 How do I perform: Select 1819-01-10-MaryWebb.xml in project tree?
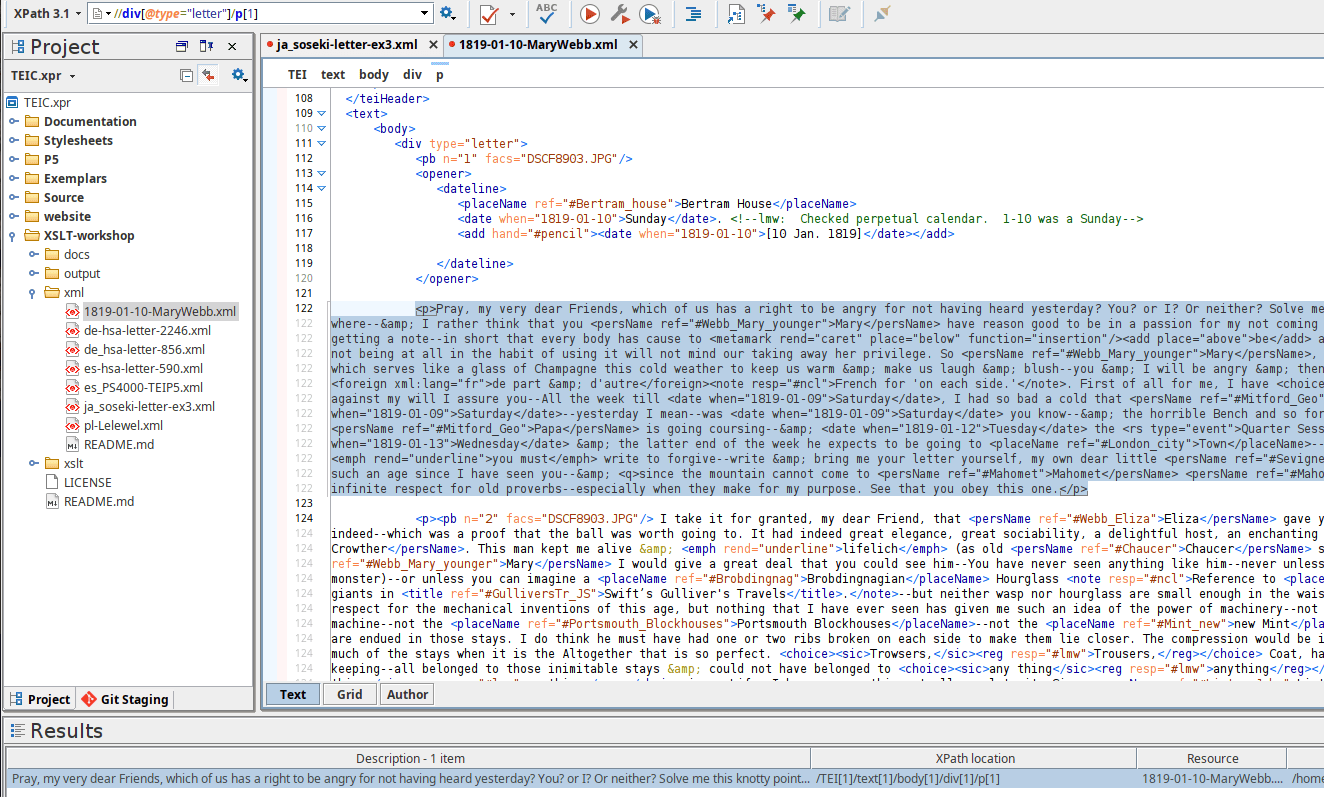(160, 312)
